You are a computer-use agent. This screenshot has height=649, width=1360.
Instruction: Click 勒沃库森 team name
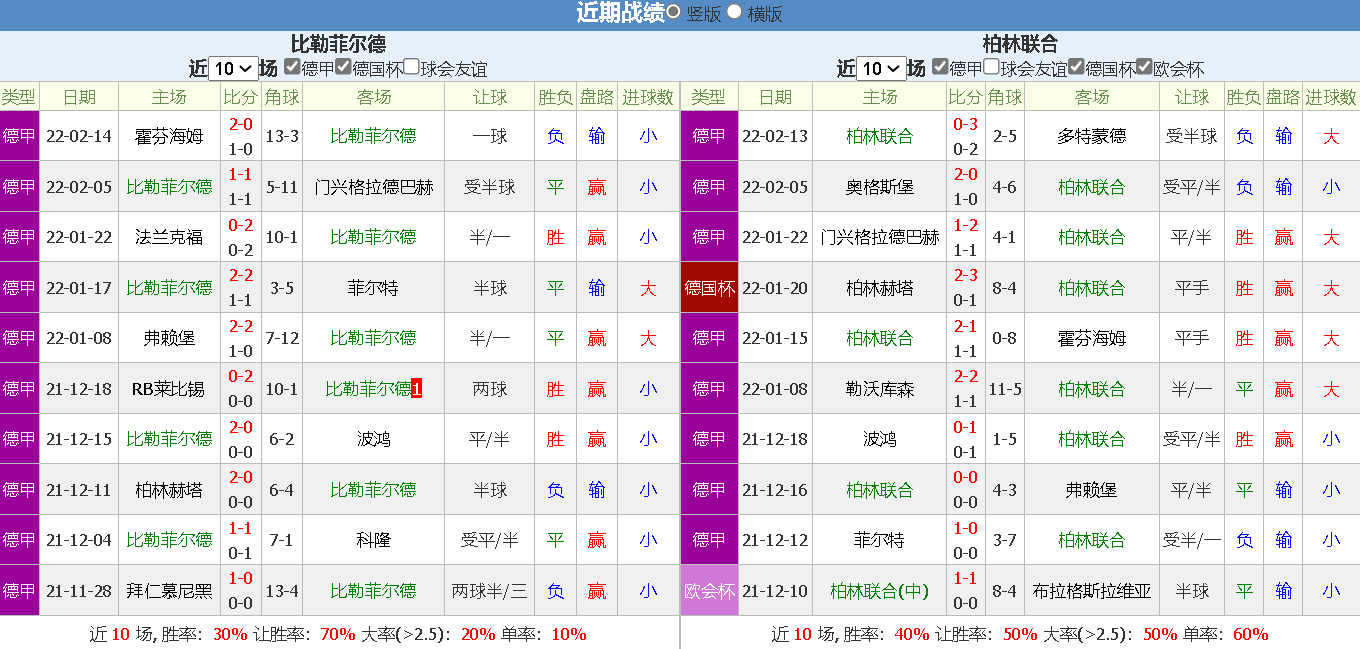pyautogui.click(x=880, y=389)
